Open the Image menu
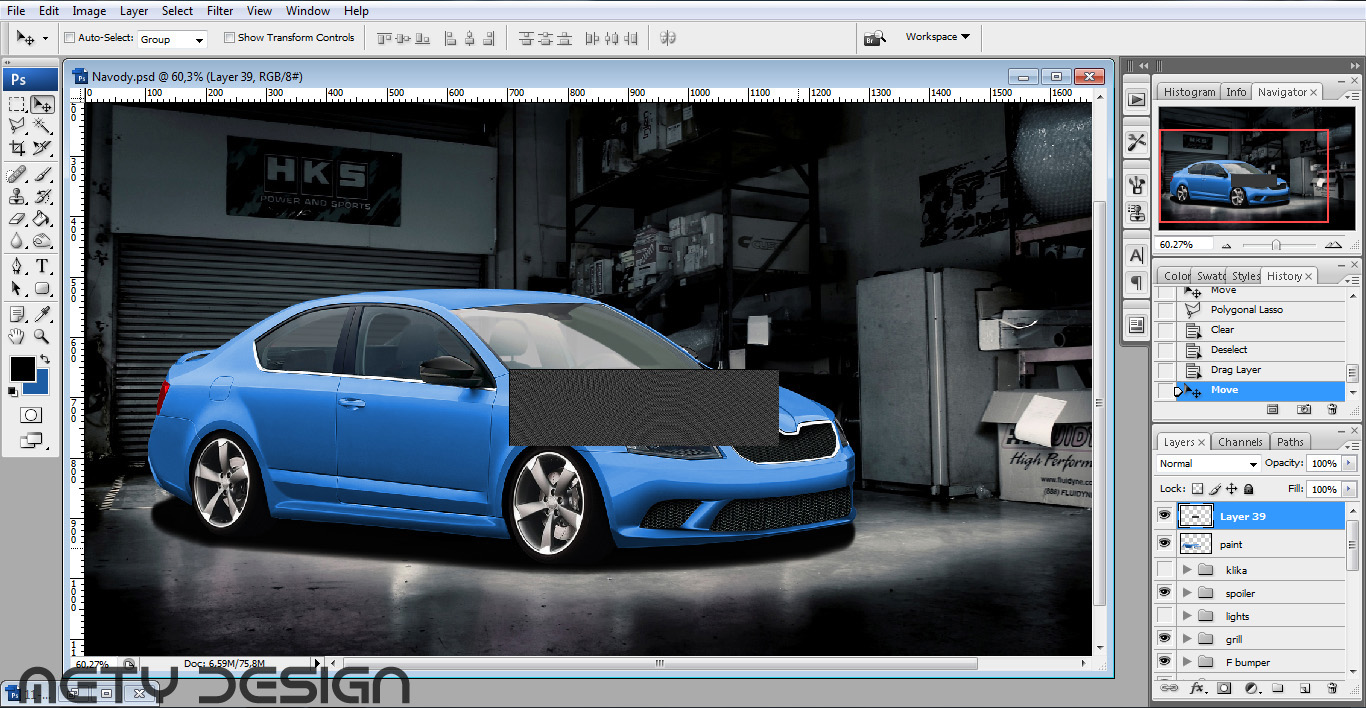 pos(89,11)
